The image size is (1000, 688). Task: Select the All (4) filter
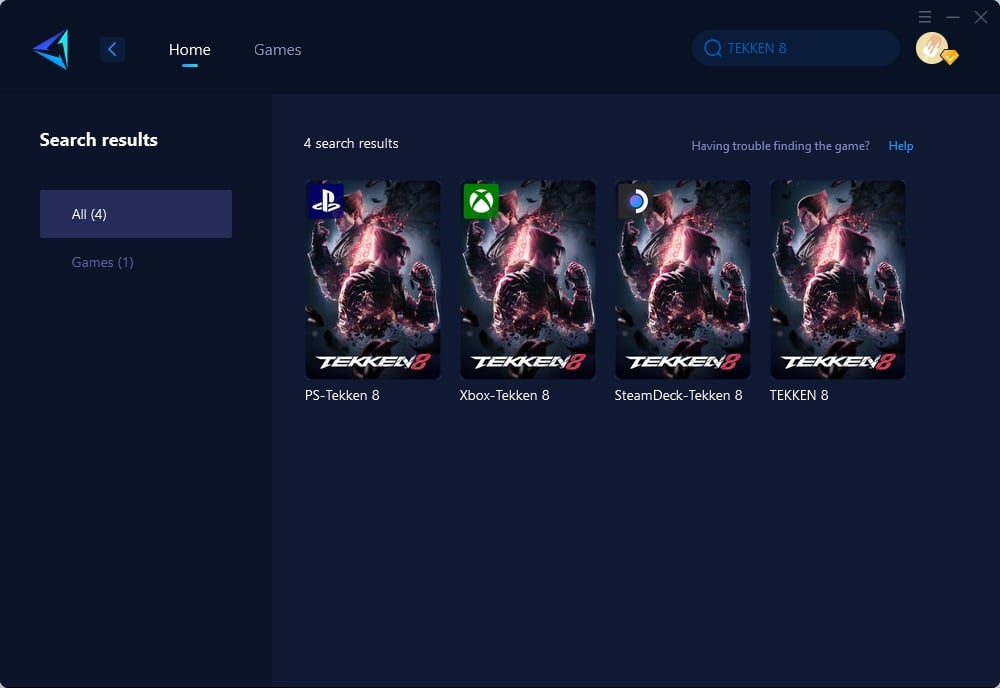pyautogui.click(x=136, y=214)
